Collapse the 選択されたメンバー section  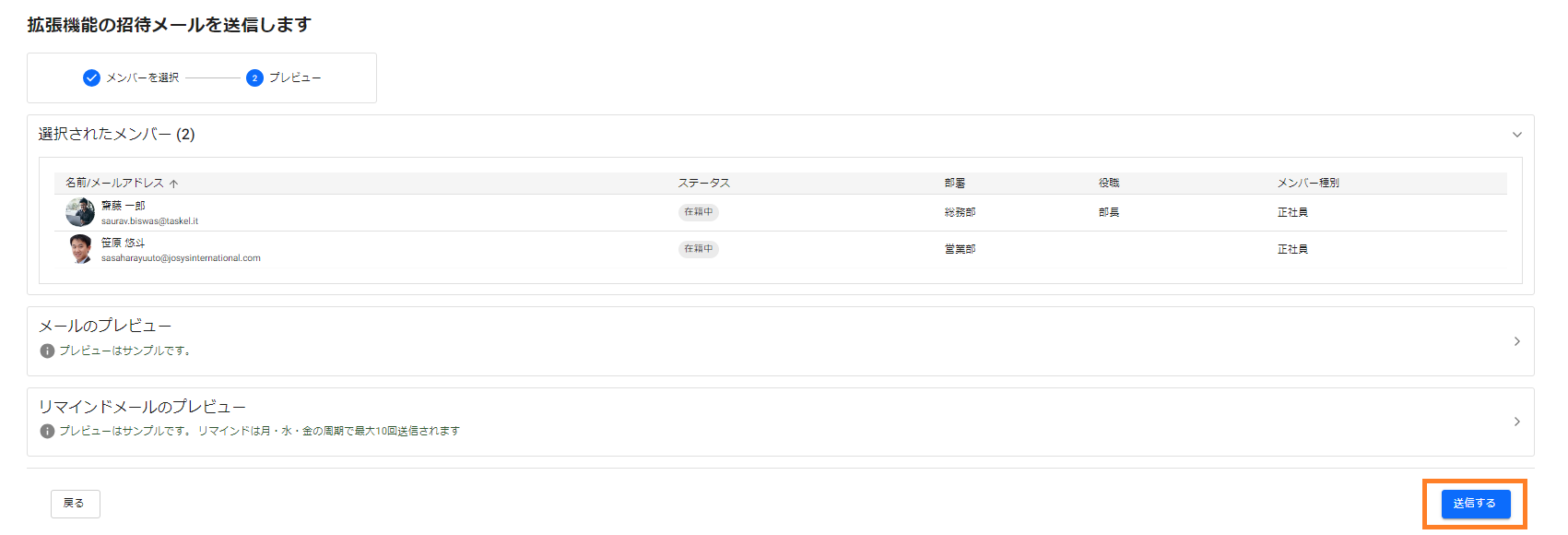(1516, 135)
